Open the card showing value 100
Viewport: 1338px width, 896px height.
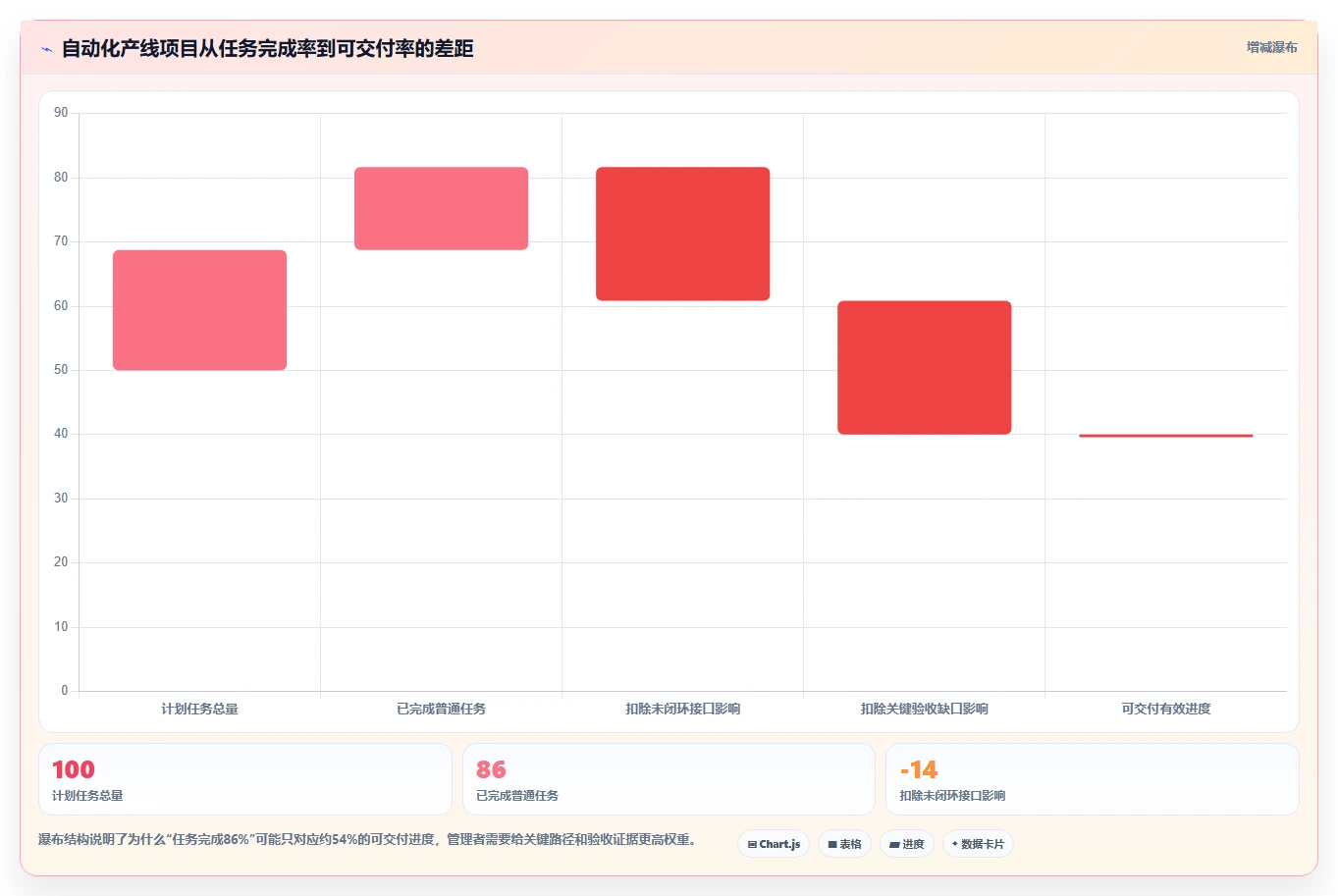(x=245, y=779)
